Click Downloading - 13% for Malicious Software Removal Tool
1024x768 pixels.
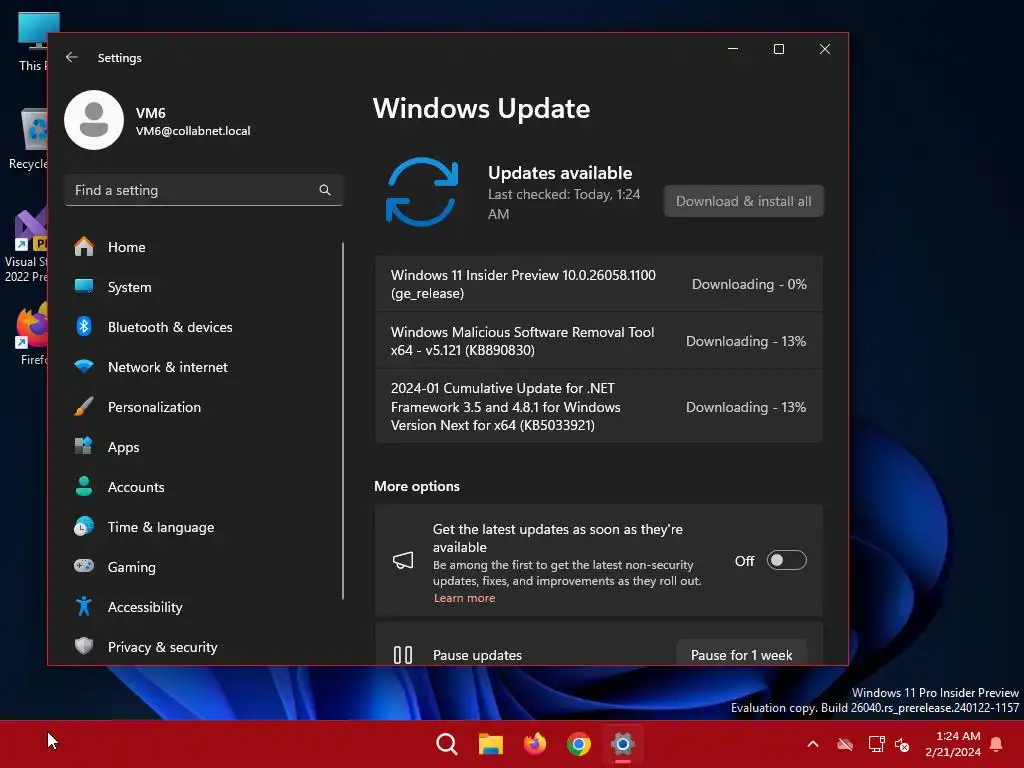(746, 341)
